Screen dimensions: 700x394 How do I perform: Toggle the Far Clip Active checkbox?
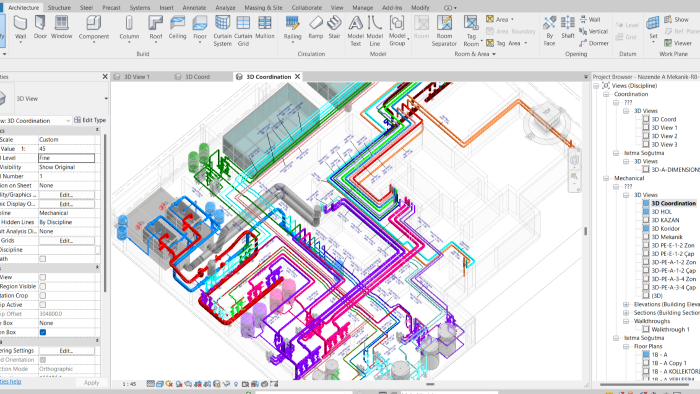pyautogui.click(x=43, y=305)
